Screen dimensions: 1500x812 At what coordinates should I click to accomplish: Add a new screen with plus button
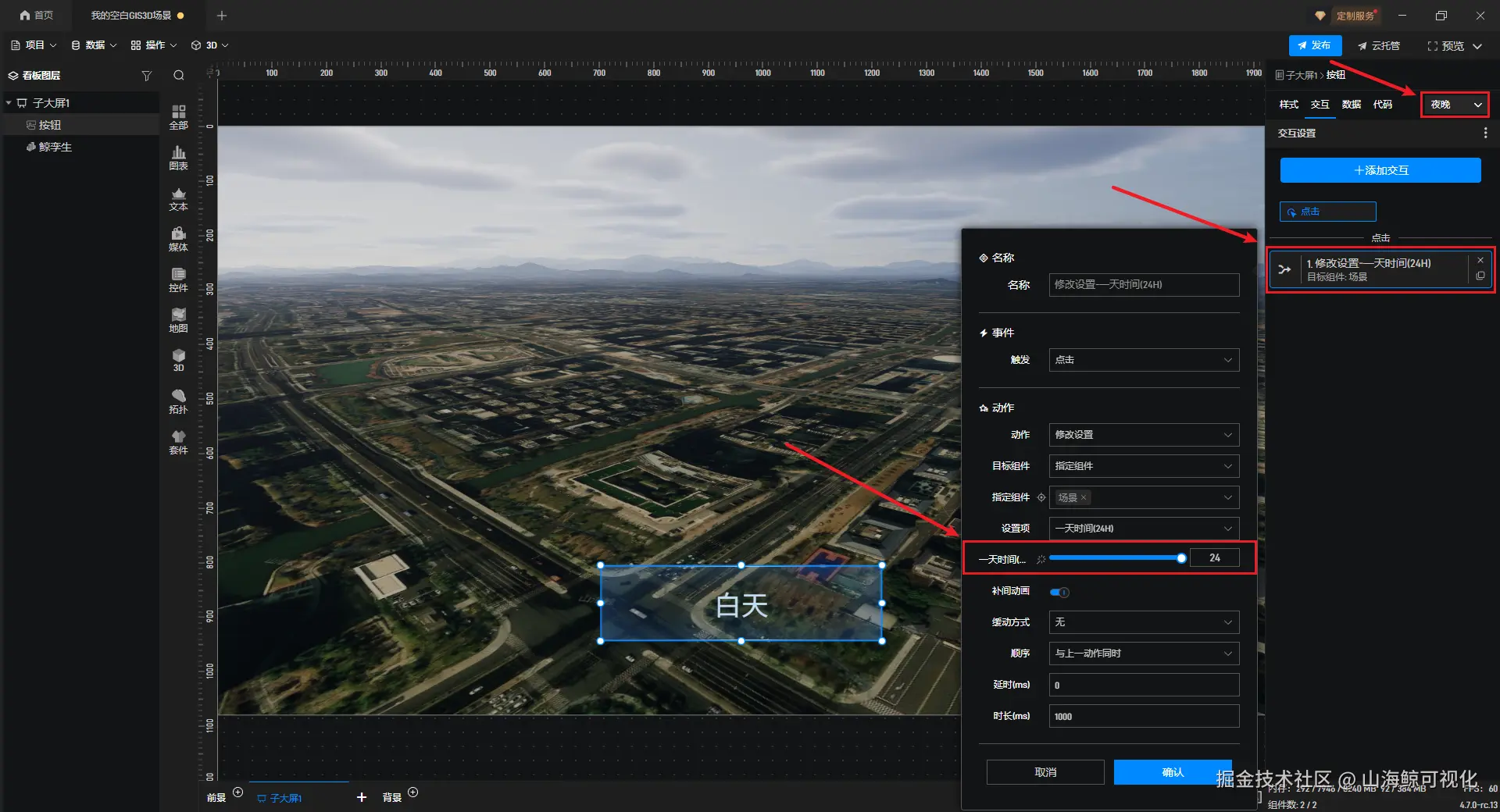pos(362,797)
